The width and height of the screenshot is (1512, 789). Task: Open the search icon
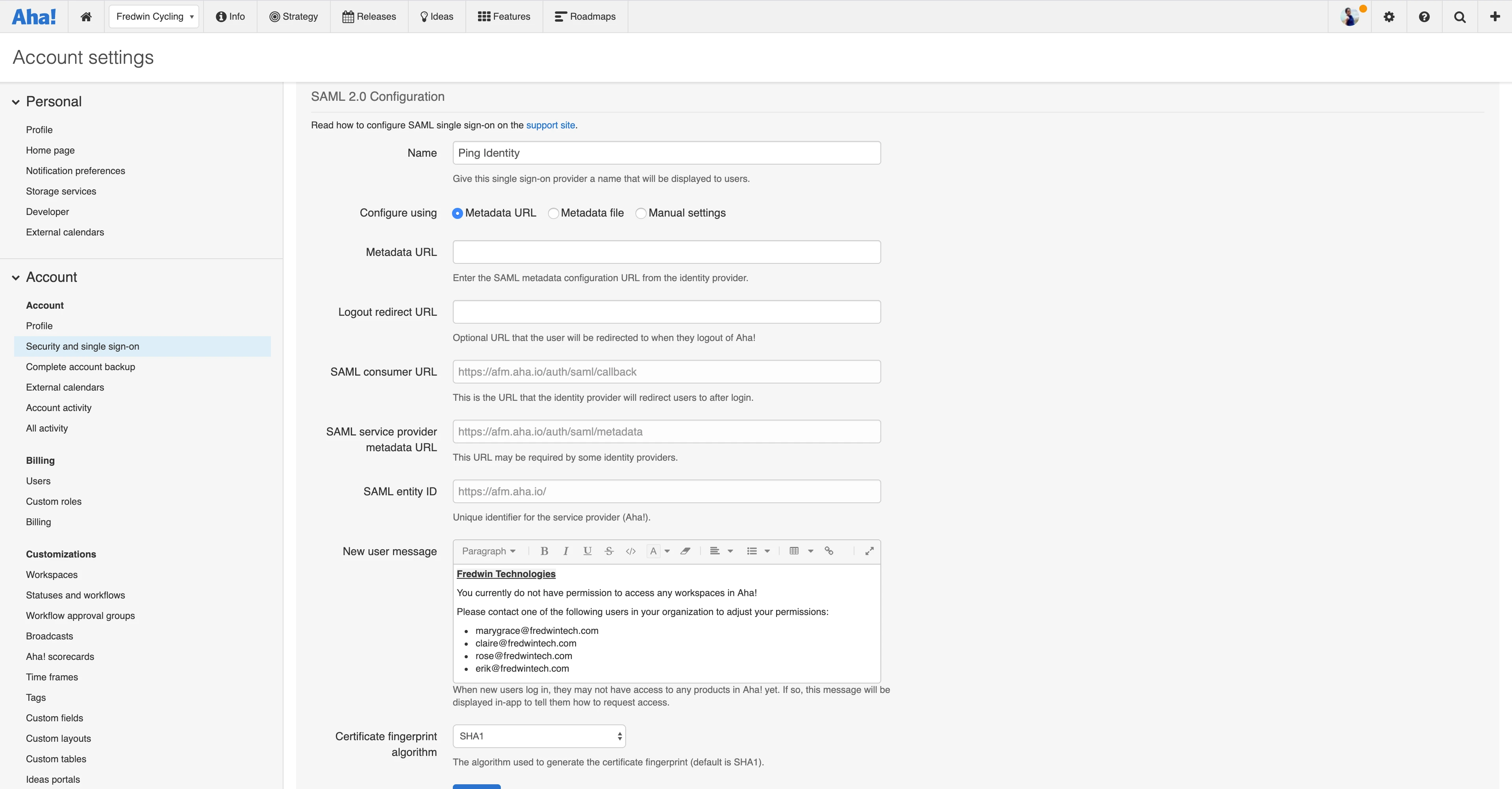point(1460,16)
